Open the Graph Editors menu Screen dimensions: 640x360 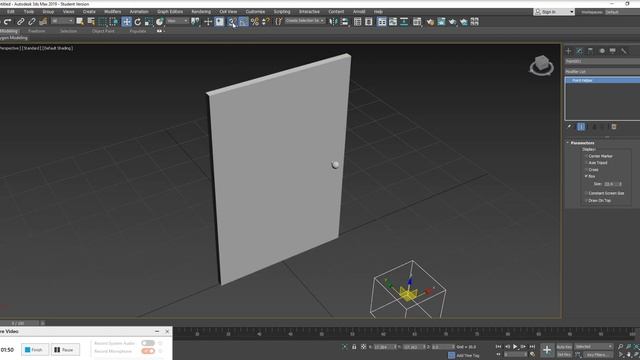click(170, 11)
